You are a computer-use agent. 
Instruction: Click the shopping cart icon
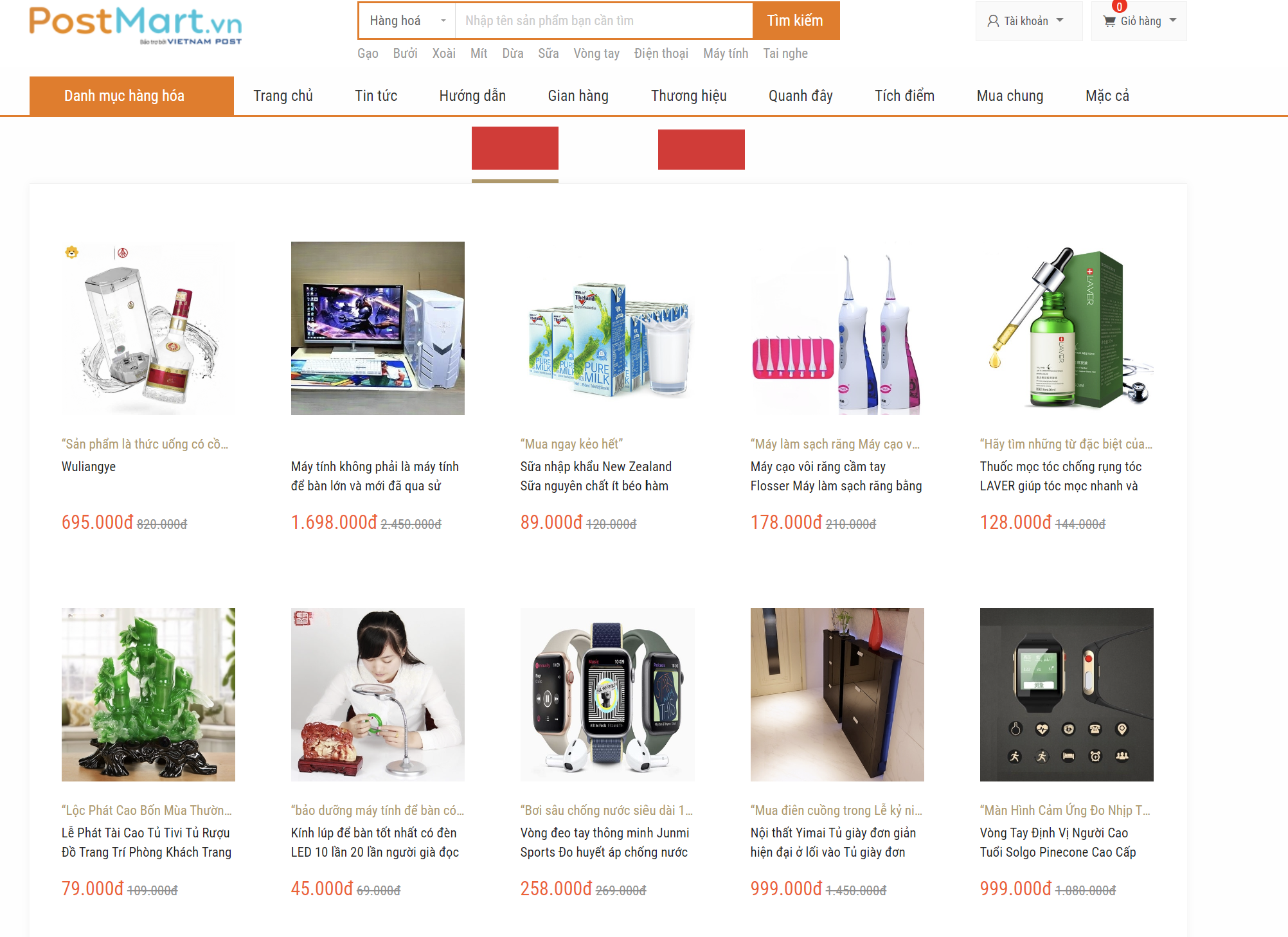[1109, 21]
